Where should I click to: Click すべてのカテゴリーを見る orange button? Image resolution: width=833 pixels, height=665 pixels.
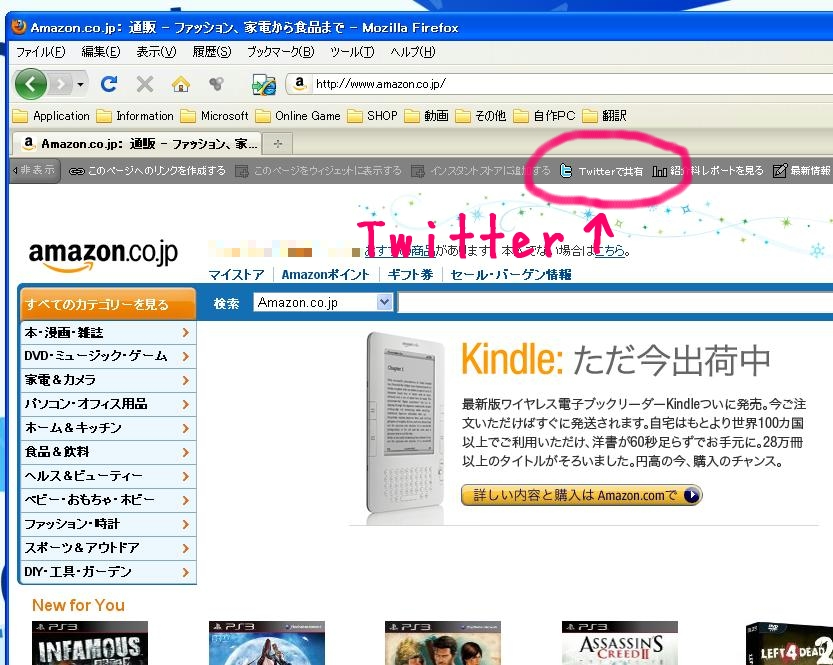point(108,304)
